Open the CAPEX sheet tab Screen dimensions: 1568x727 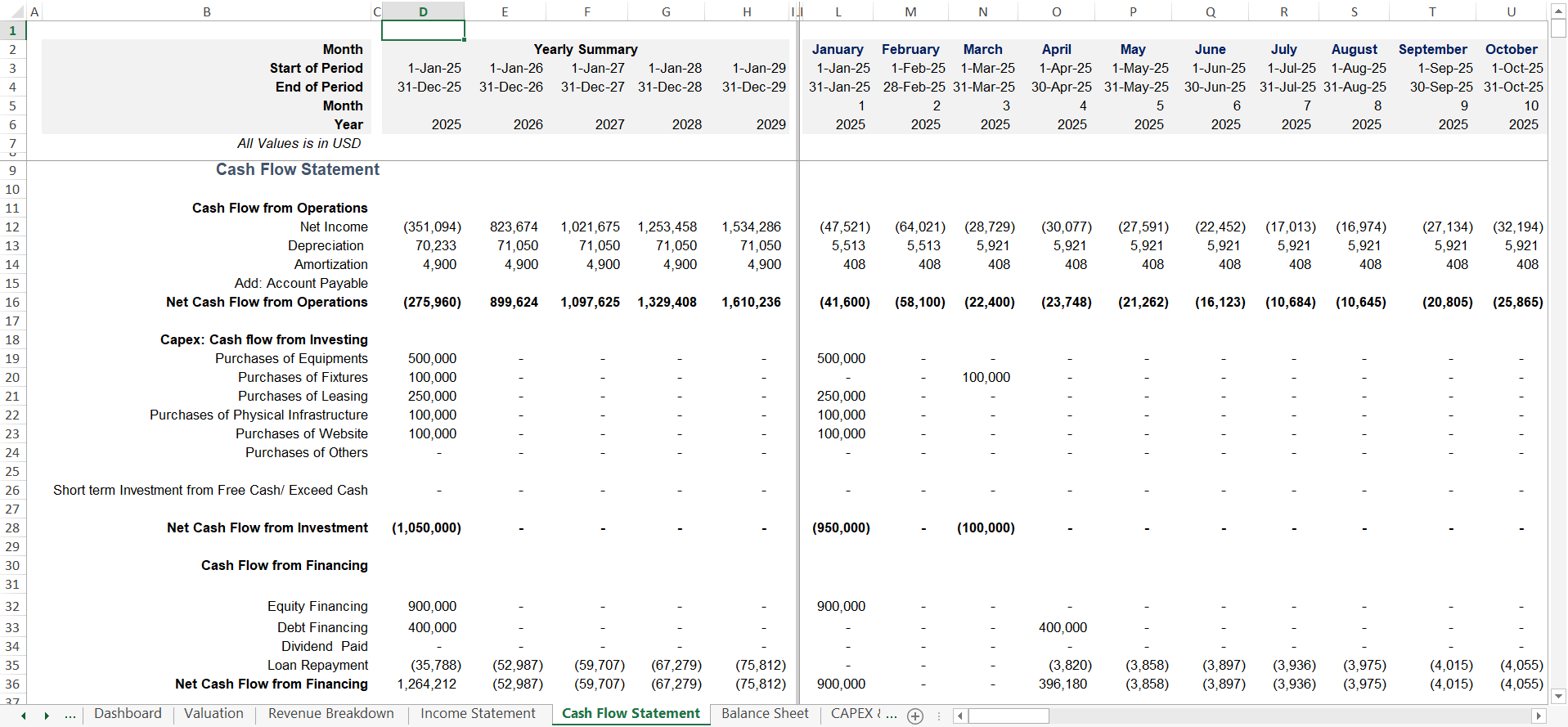862,713
